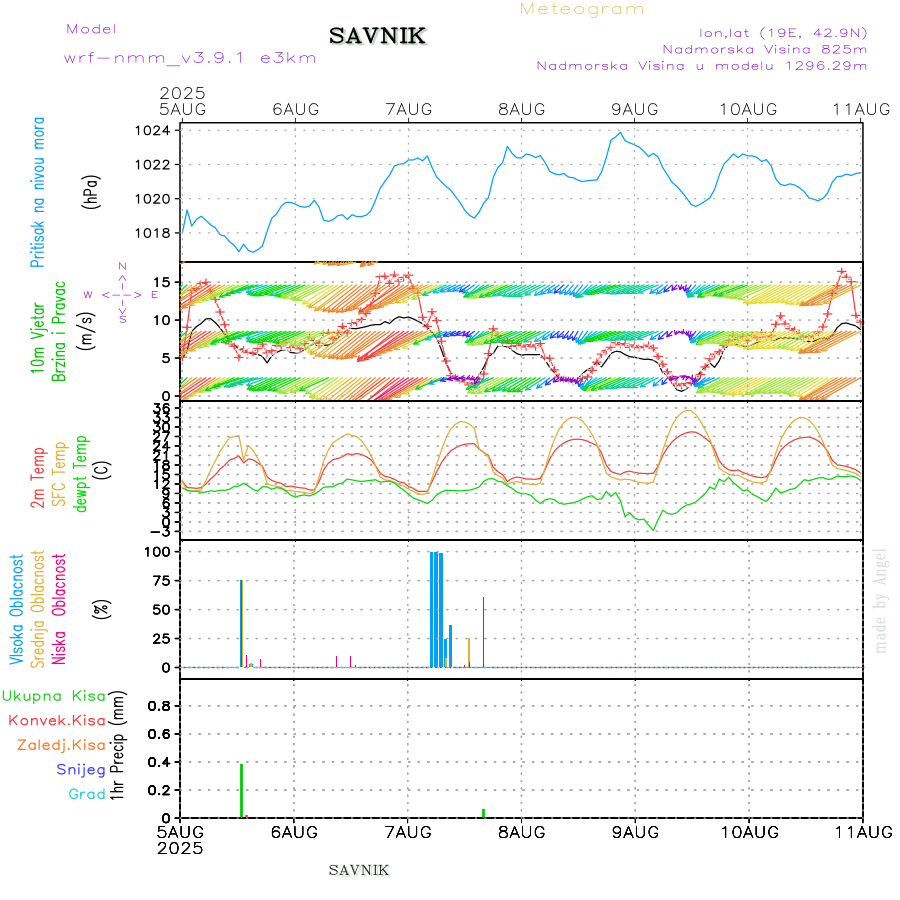This screenshot has width=900, height=900.
Task: Click the 'Meteogram' heading text
Action: [x=582, y=9]
